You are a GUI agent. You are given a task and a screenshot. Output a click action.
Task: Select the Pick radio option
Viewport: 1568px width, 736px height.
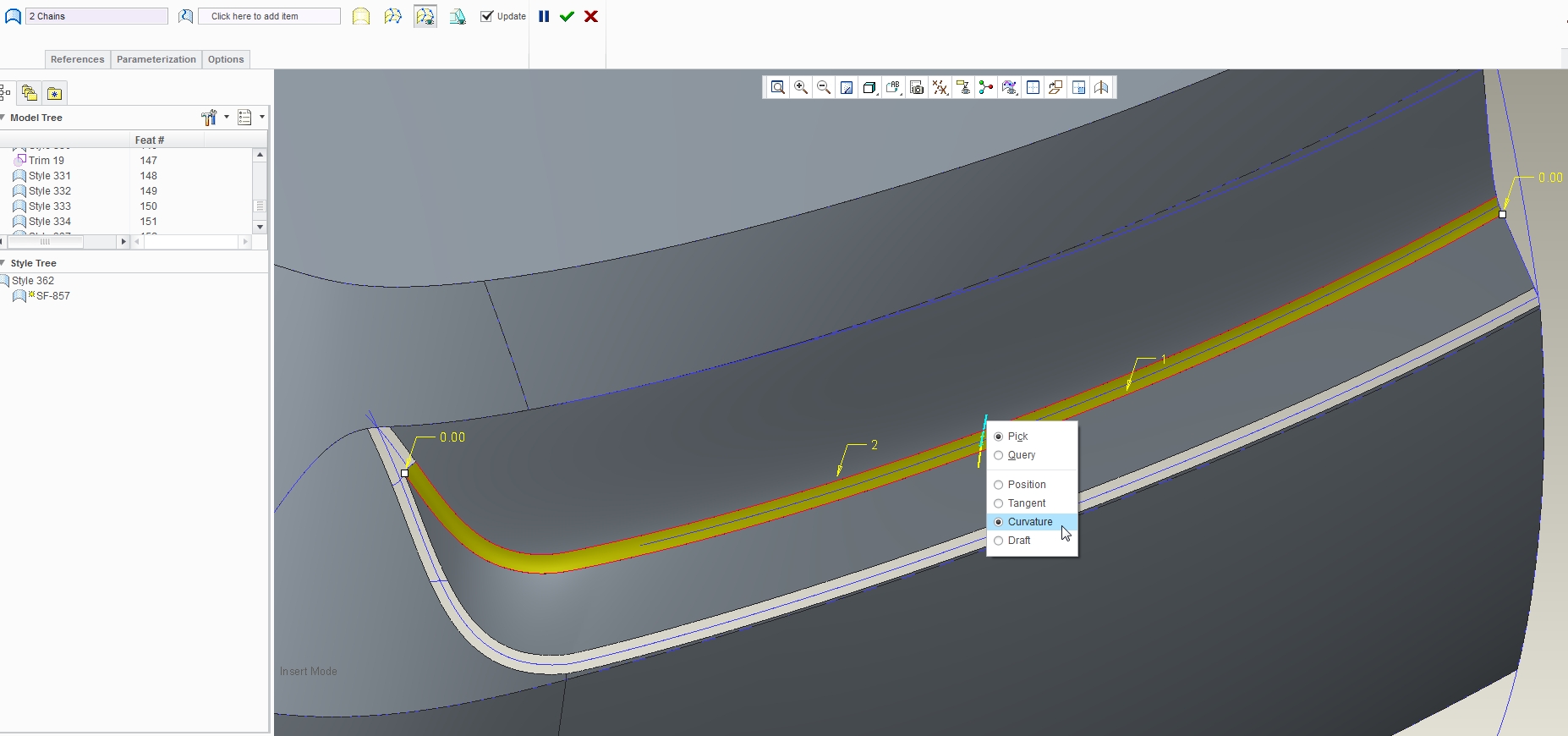click(x=999, y=437)
